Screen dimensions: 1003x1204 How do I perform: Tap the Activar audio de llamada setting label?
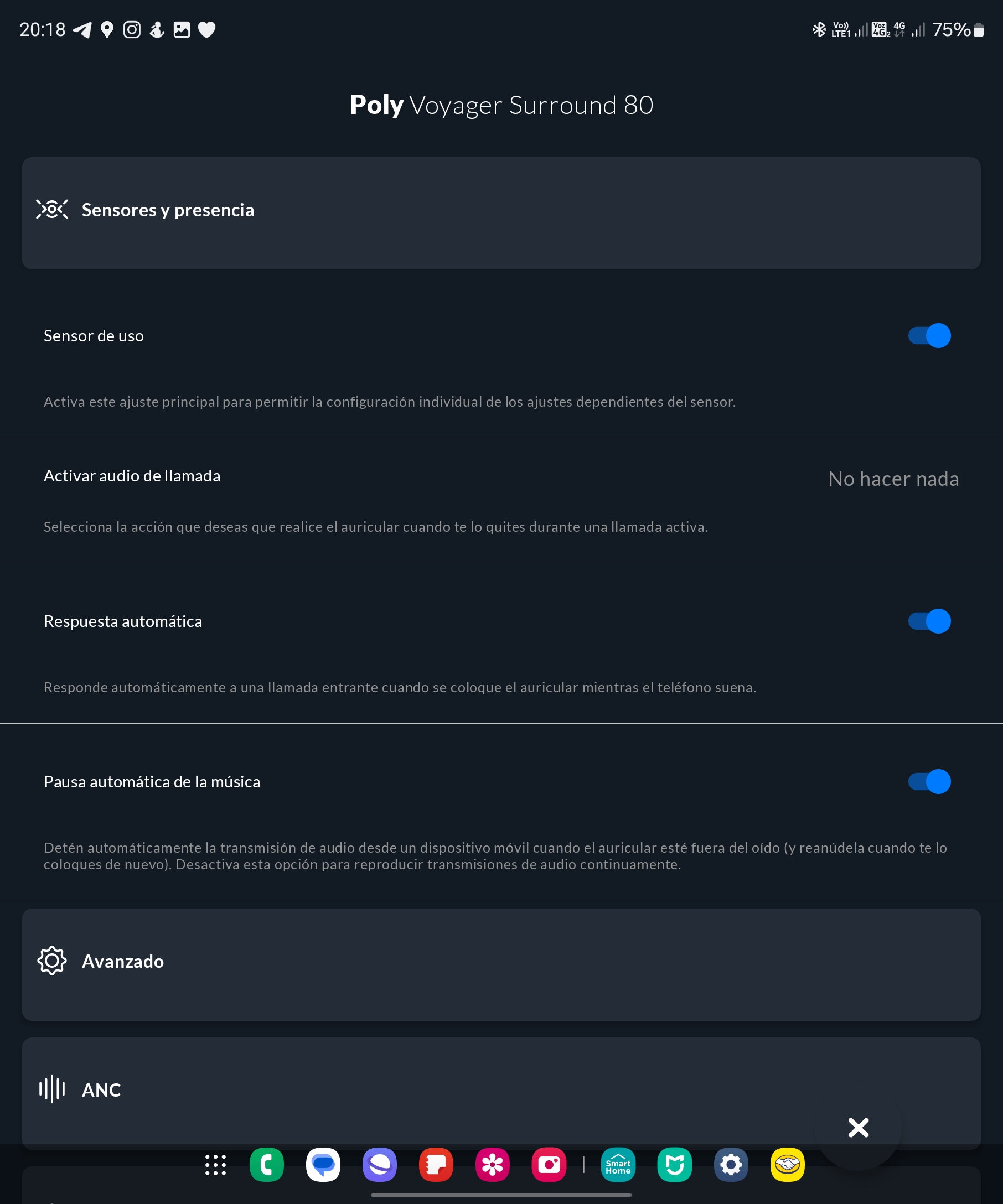coord(132,476)
